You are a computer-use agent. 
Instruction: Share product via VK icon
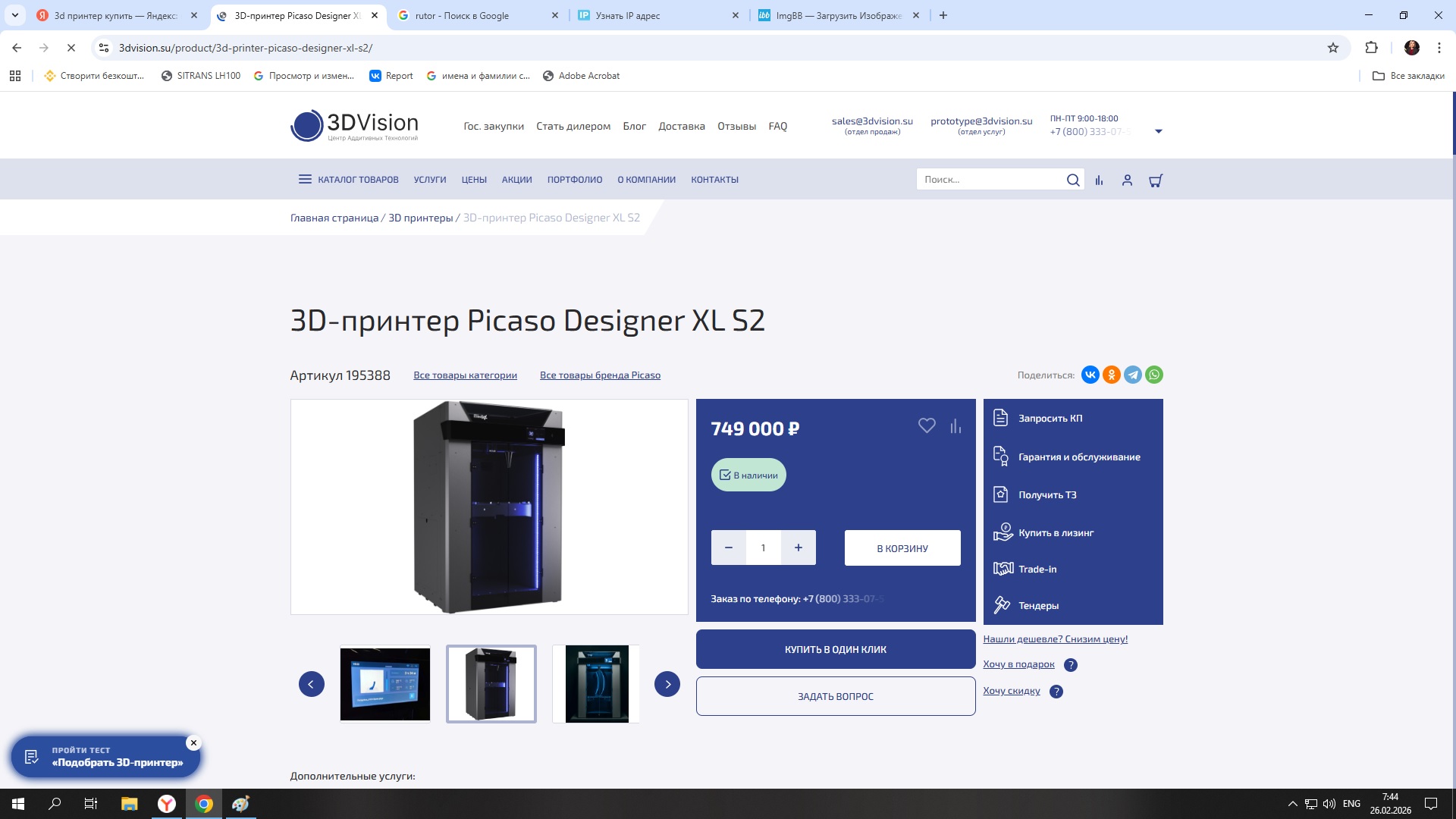(1090, 375)
